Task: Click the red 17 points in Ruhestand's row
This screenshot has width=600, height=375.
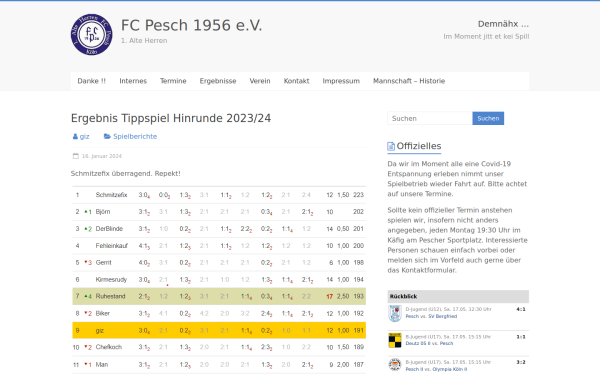Action: tap(329, 297)
